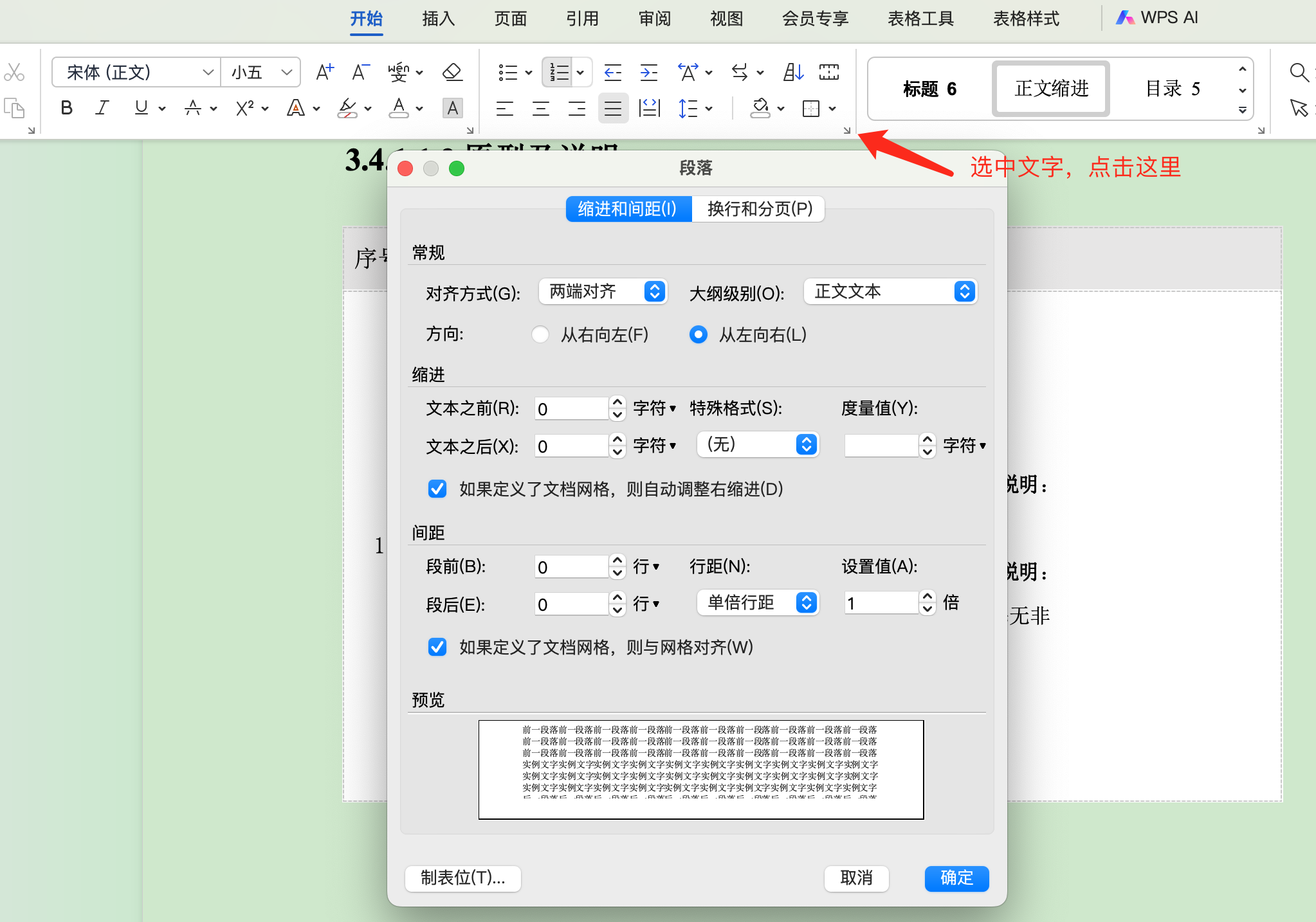Open the Insert ribbon tab
The height and width of the screenshot is (922, 1316).
(438, 19)
